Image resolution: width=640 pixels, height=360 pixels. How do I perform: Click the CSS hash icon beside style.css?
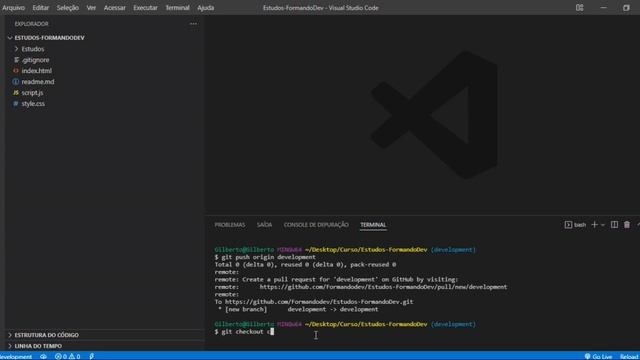pos(16,104)
